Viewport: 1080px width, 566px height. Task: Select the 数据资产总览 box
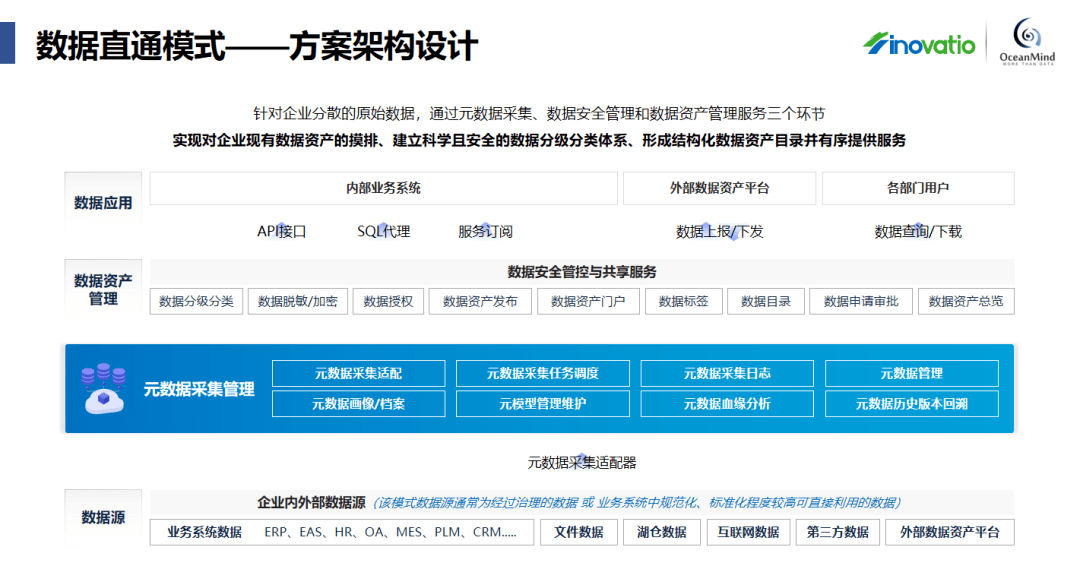coord(966,301)
